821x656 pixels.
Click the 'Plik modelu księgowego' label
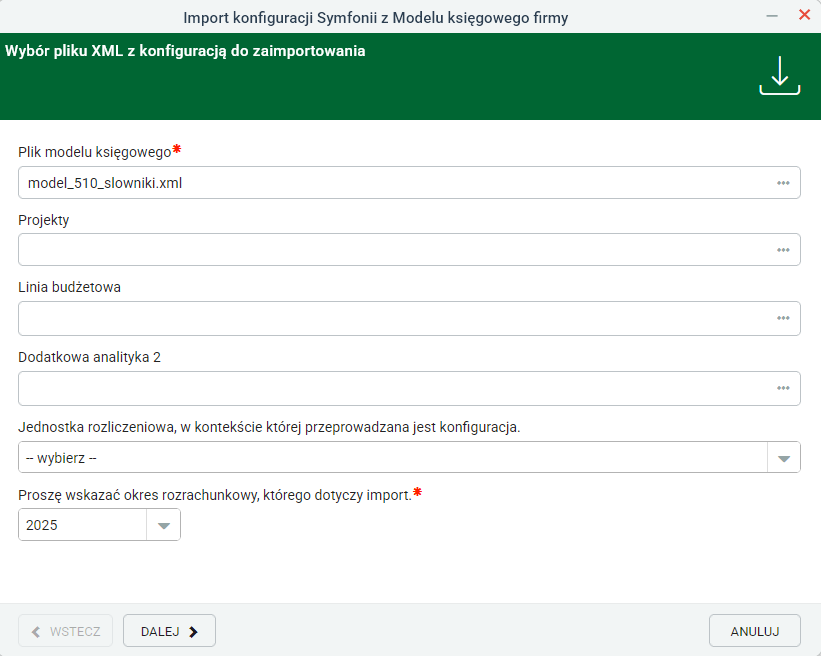click(95, 152)
